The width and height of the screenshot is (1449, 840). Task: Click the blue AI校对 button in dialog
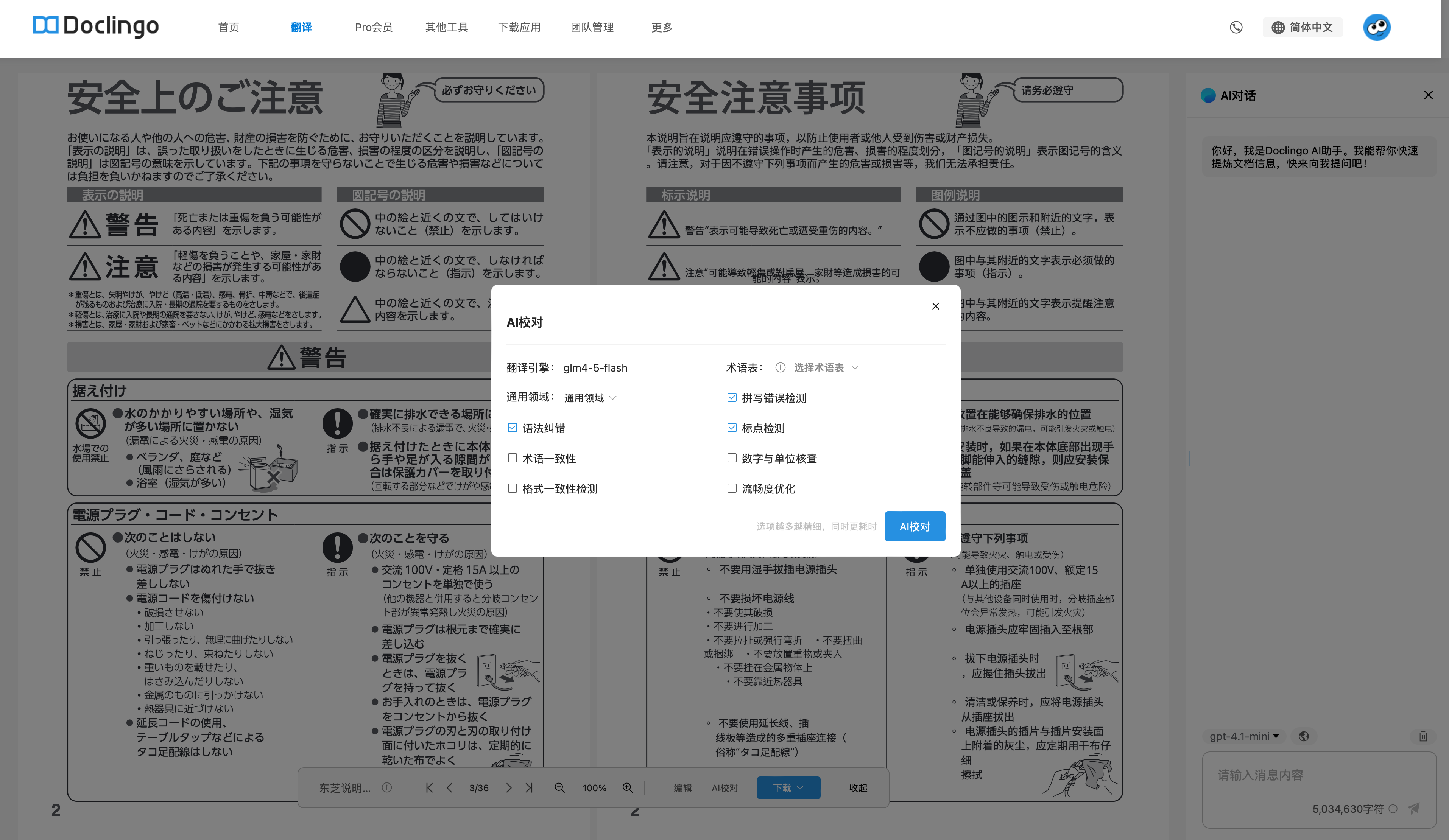tap(914, 526)
